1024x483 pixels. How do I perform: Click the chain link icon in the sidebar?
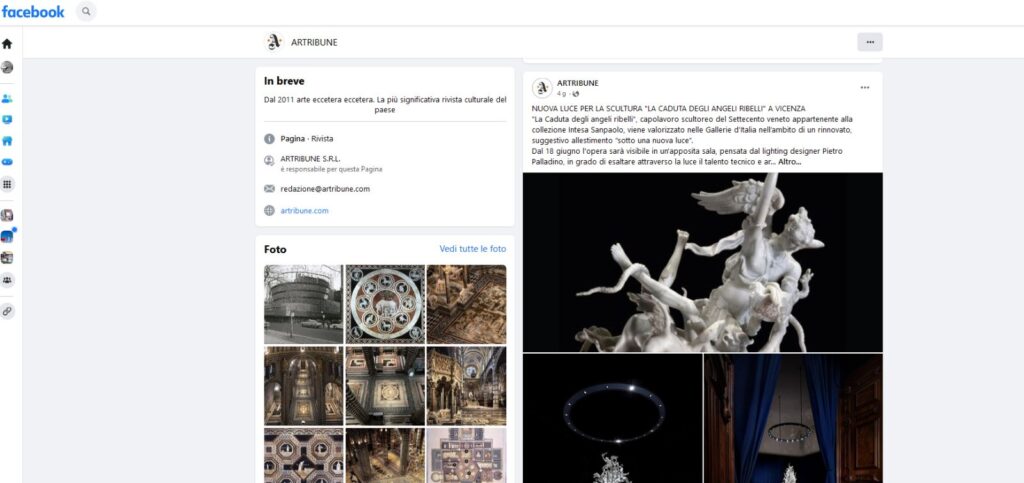pos(7,311)
